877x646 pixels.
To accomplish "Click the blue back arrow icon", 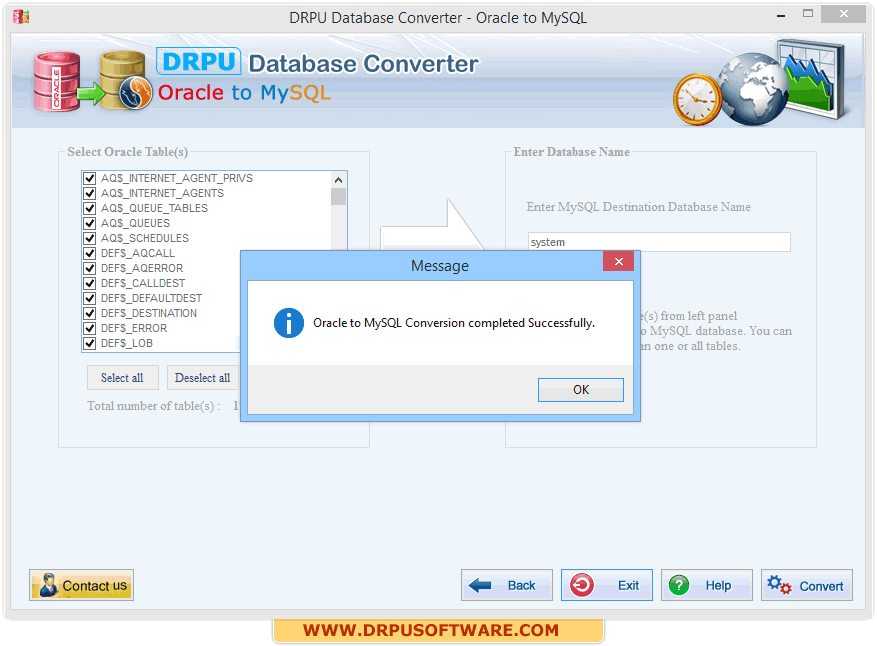I will [480, 586].
